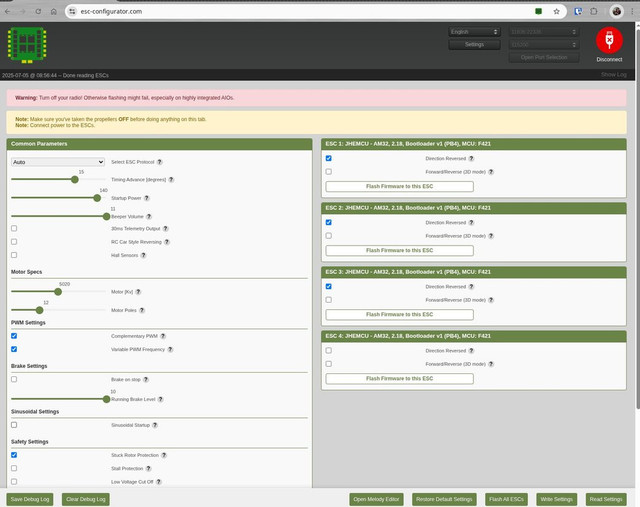The width and height of the screenshot is (640, 507).
Task: Open the baud rate dropdown below port
Action: point(544,44)
